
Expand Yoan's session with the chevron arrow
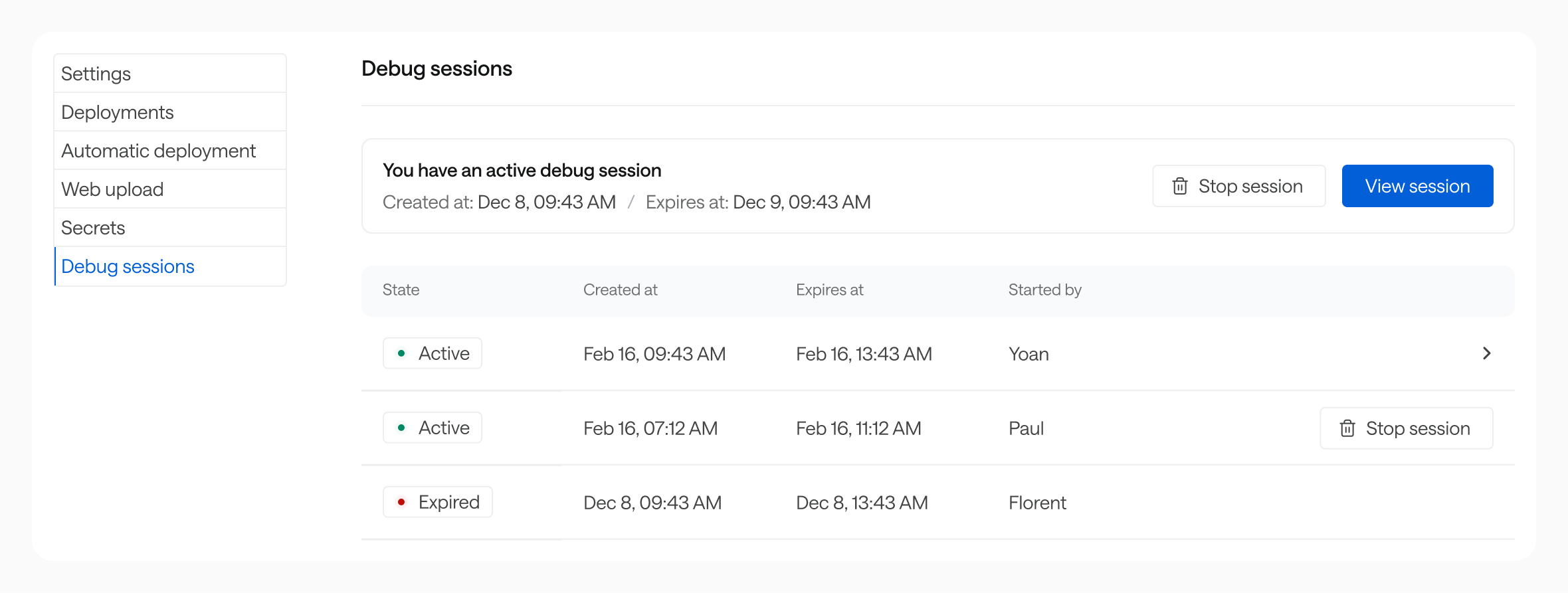[1487, 353]
